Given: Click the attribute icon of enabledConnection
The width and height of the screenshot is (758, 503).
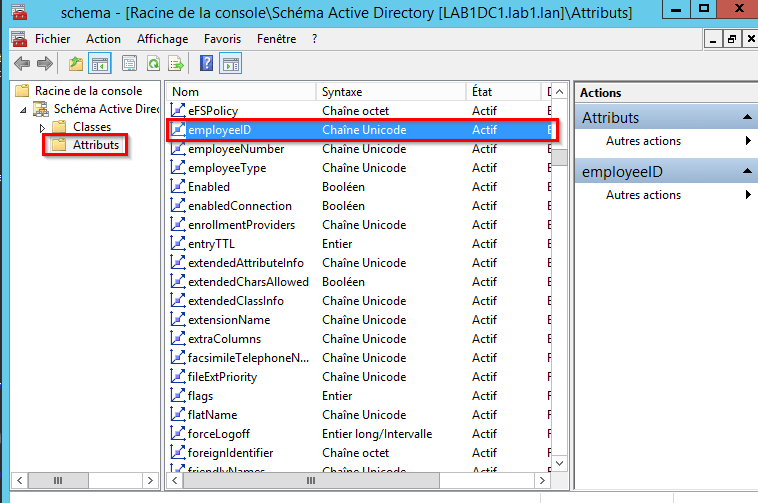Looking at the screenshot, I should 178,205.
